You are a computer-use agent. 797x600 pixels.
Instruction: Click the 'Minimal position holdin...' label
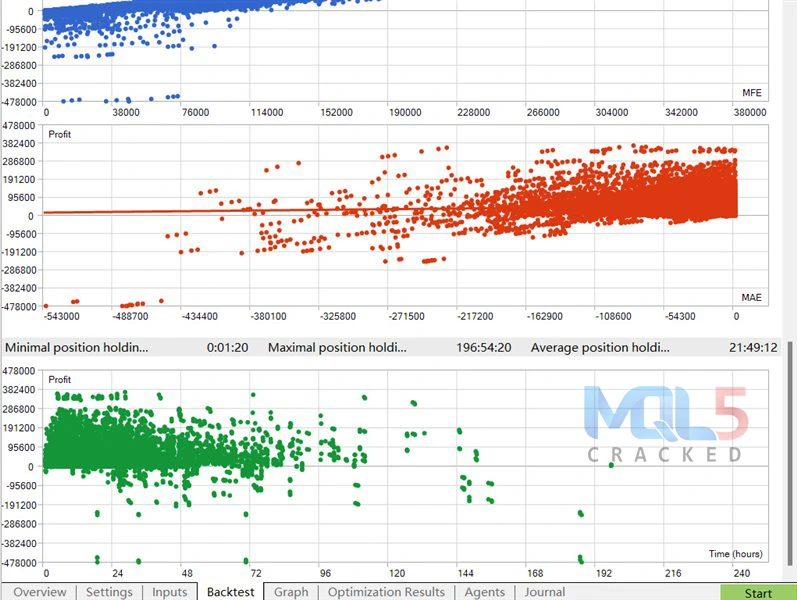point(77,347)
